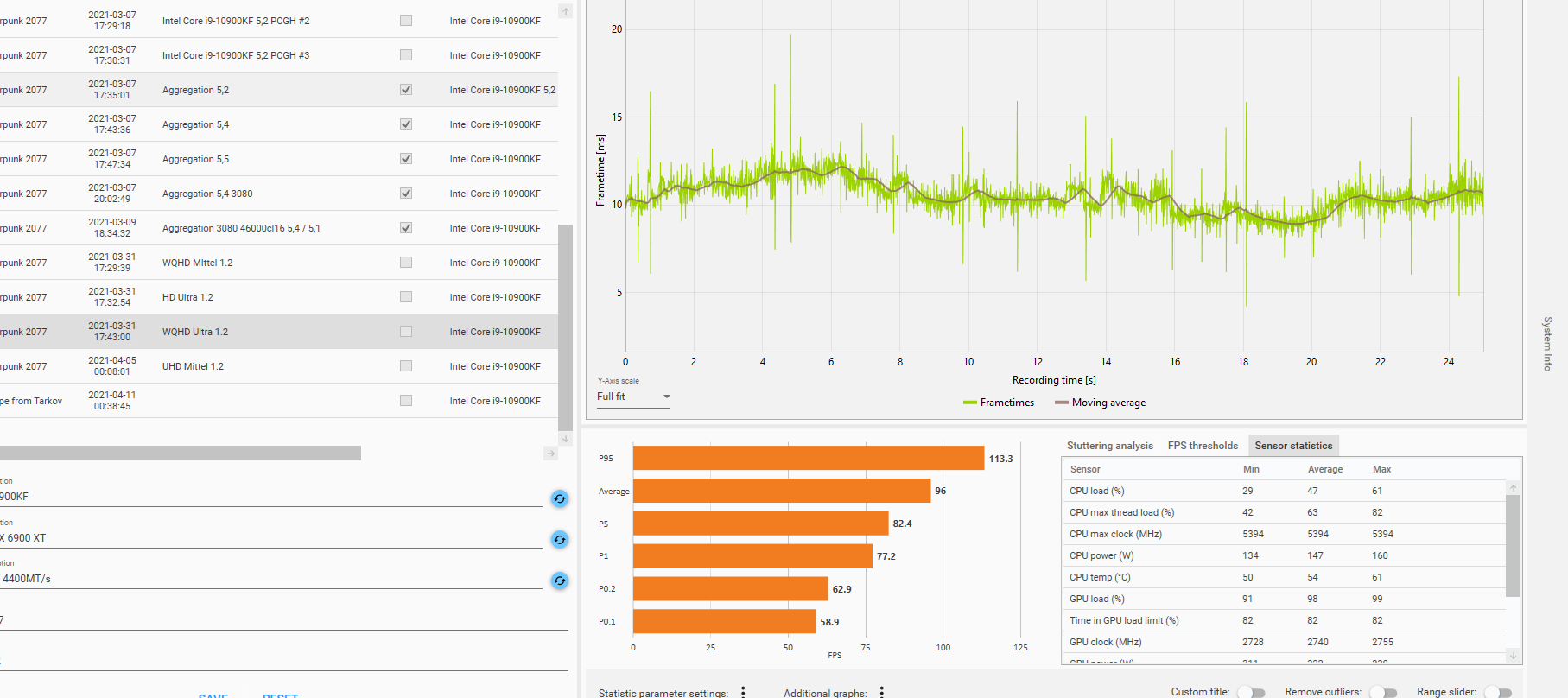
Task: Switch to the Stuttering analysis tab
Action: tap(1109, 446)
